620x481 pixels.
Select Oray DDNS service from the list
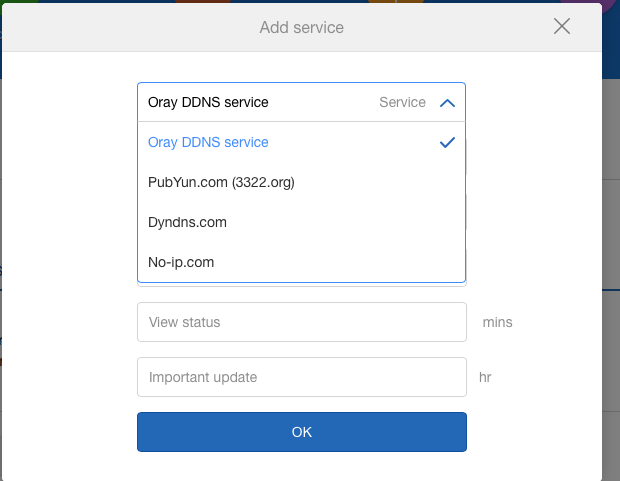(x=208, y=142)
